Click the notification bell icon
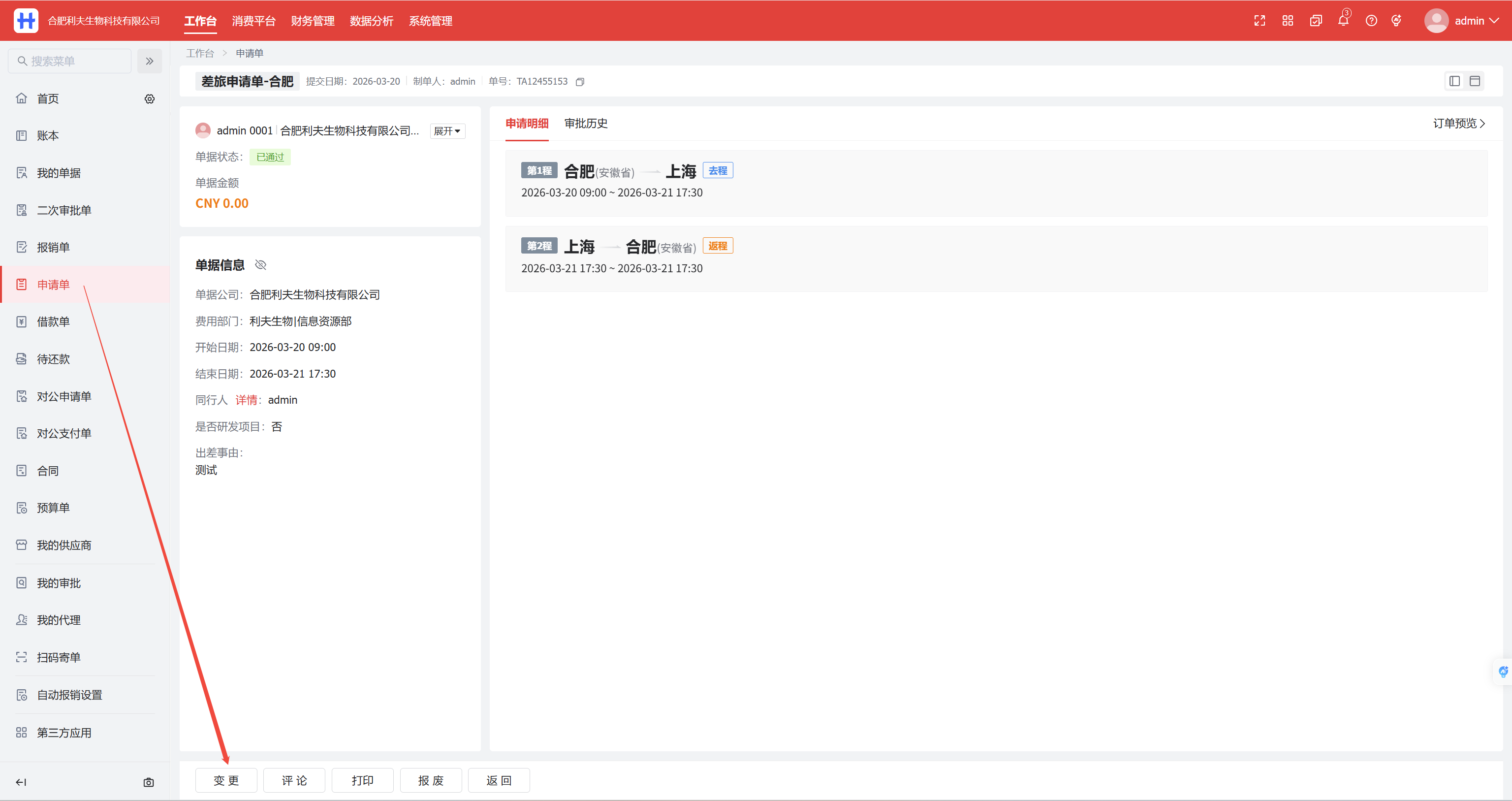This screenshot has height=801, width=1512. tap(1343, 21)
